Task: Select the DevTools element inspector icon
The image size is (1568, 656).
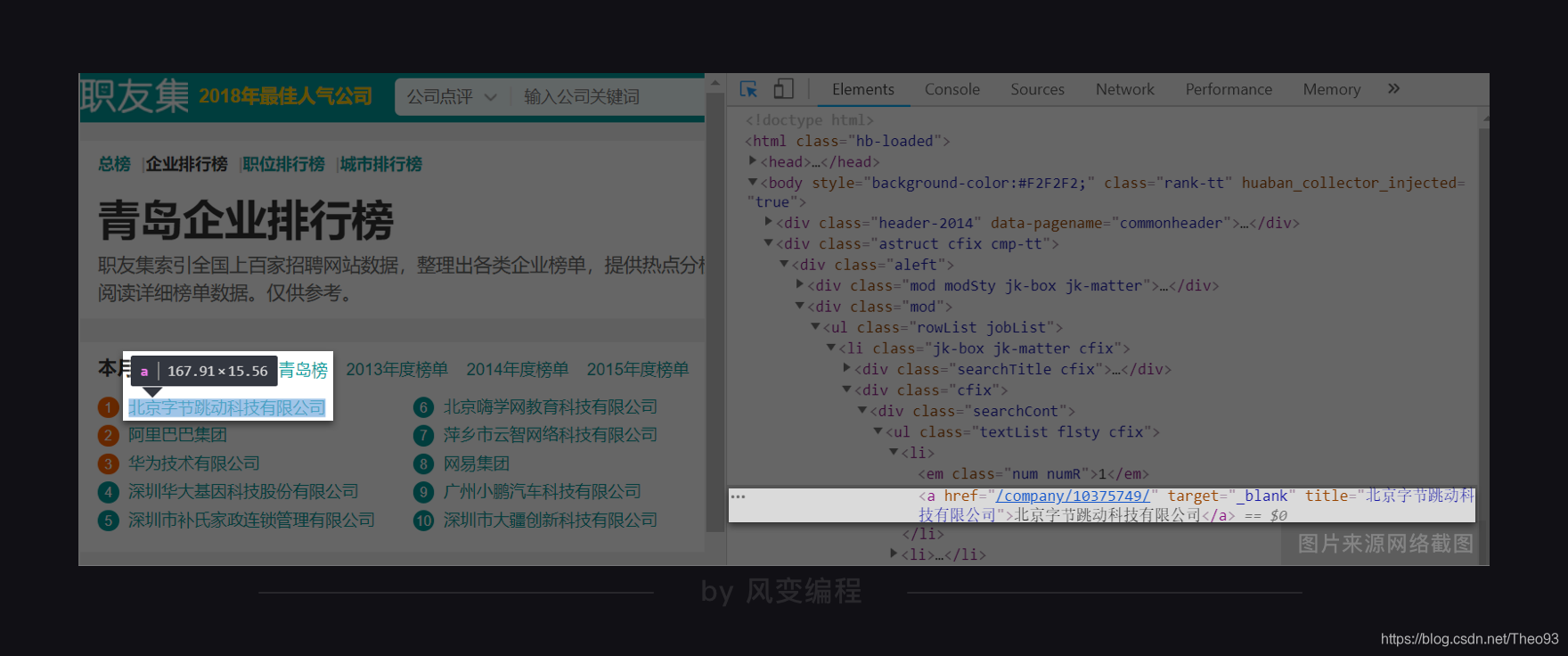Action: coord(748,89)
